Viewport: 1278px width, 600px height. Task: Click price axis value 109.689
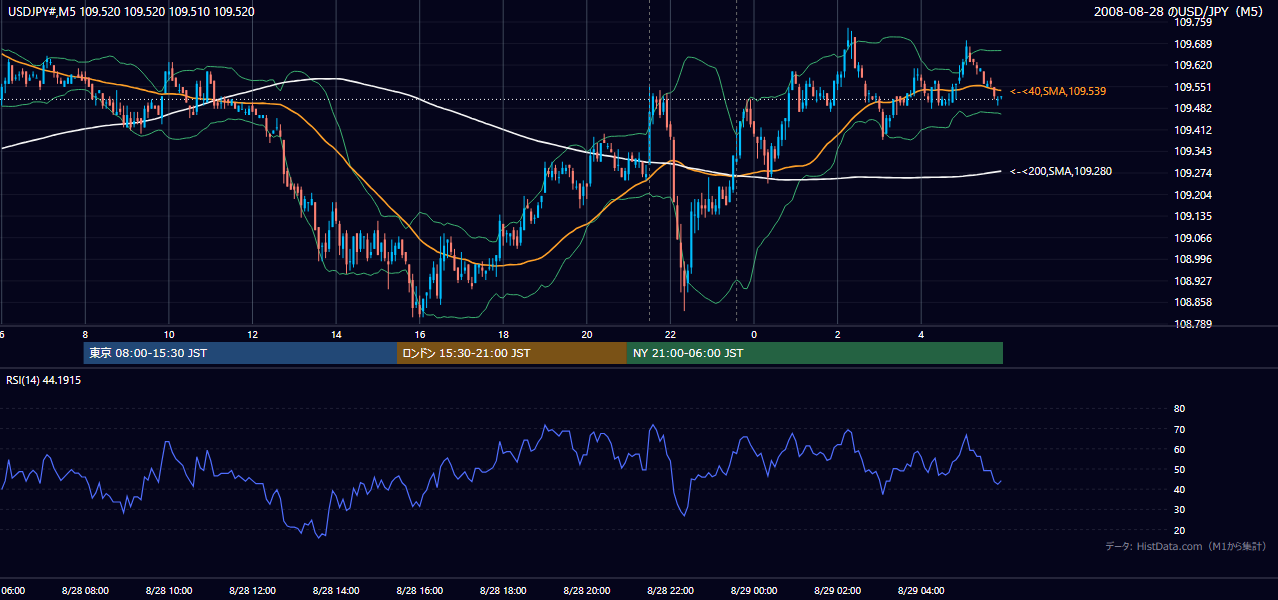pyautogui.click(x=1192, y=44)
